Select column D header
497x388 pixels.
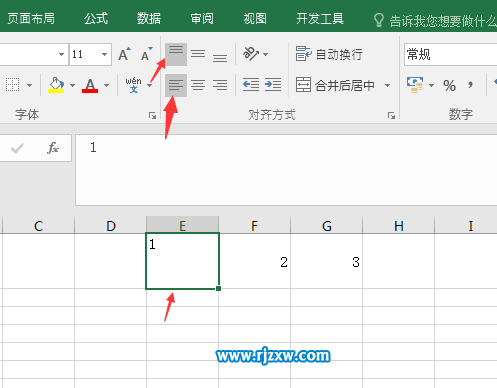tap(111, 226)
